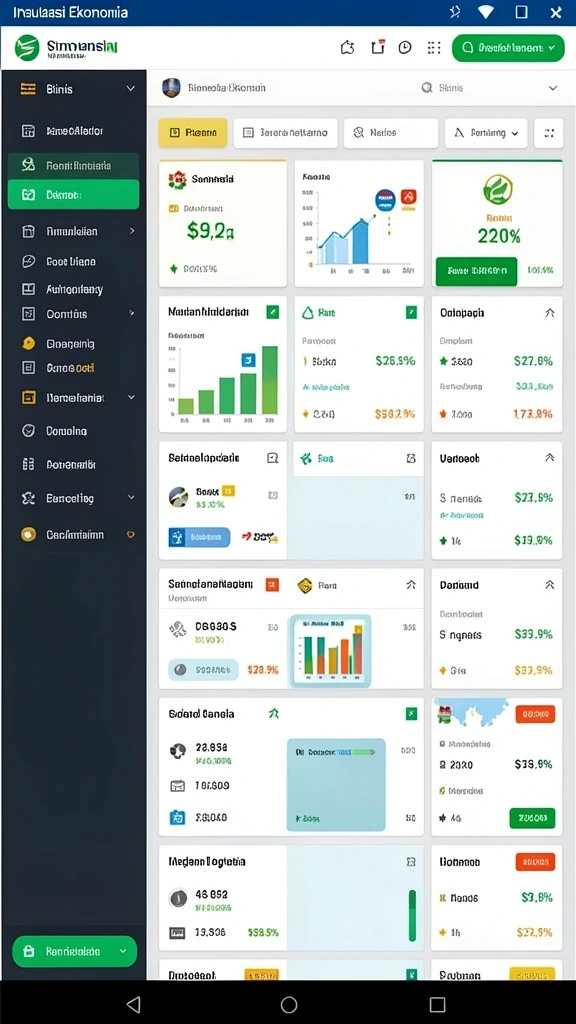This screenshot has height=1024, width=576.
Task: Expand the Blinis sidebar section chevron
Action: pos(131,89)
